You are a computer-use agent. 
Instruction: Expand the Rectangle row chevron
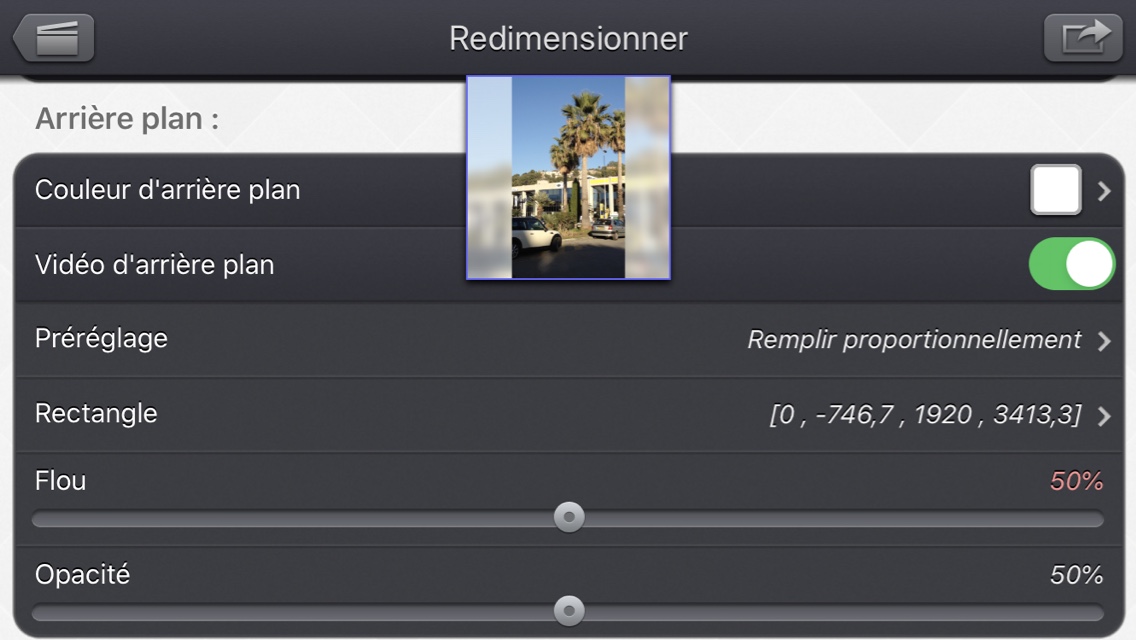click(x=1103, y=416)
